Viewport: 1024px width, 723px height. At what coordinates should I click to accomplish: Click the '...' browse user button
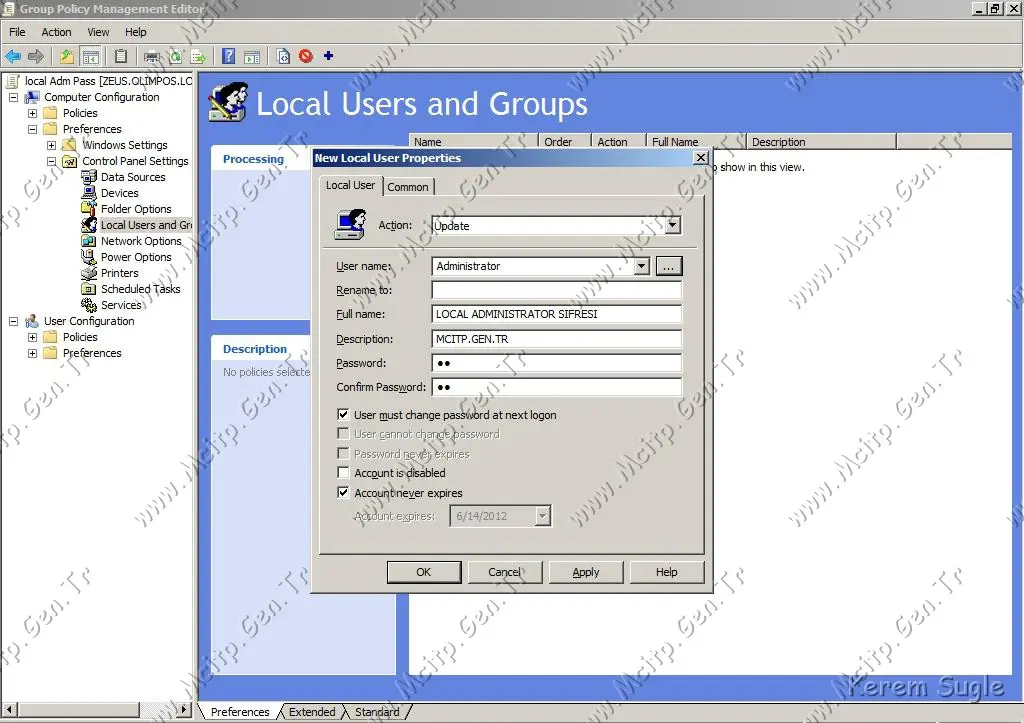coord(669,266)
